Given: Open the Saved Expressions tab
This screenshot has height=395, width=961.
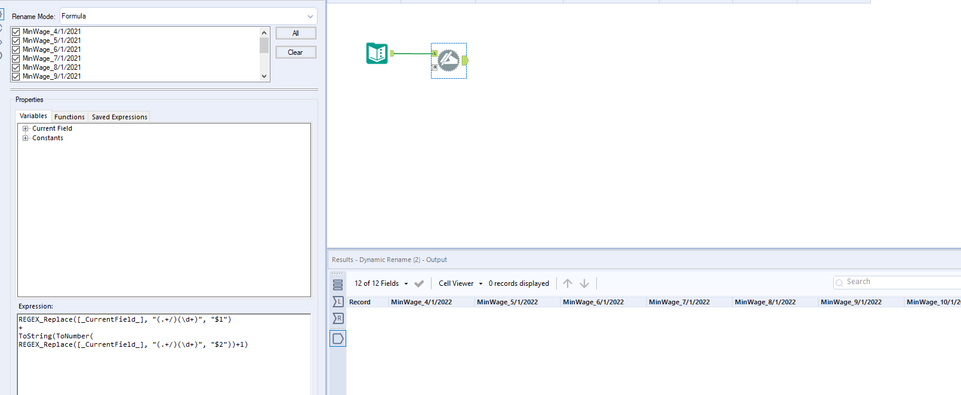Looking at the screenshot, I should (120, 117).
